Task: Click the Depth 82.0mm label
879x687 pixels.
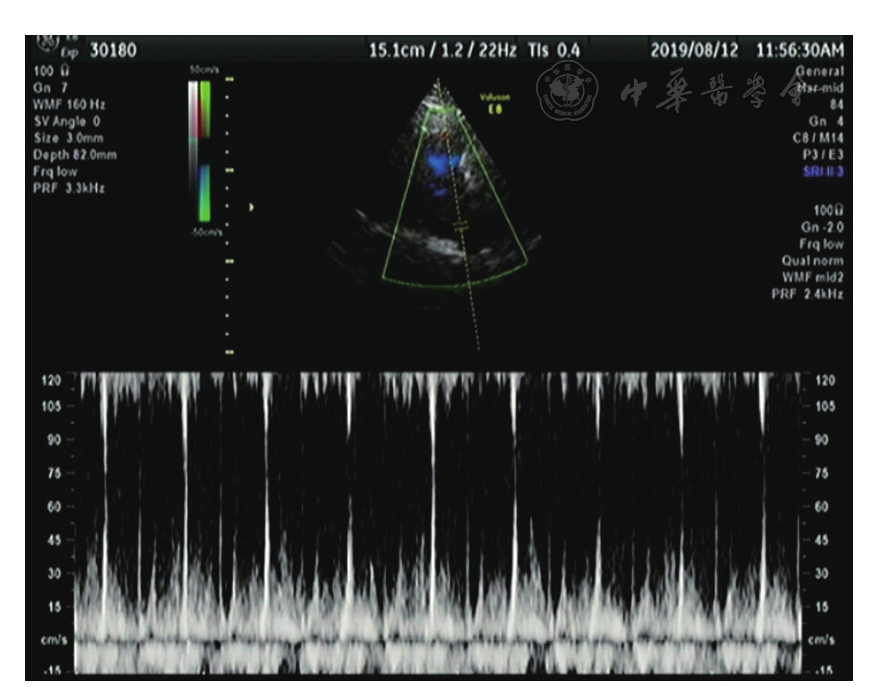Action: point(73,155)
